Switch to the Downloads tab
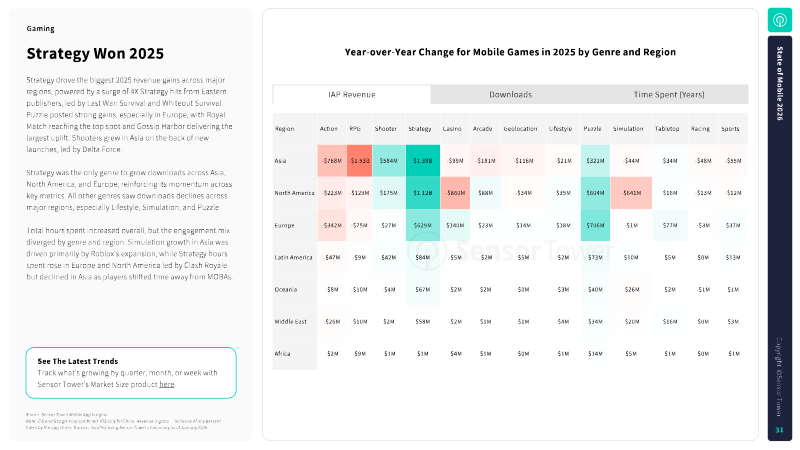 click(510, 94)
